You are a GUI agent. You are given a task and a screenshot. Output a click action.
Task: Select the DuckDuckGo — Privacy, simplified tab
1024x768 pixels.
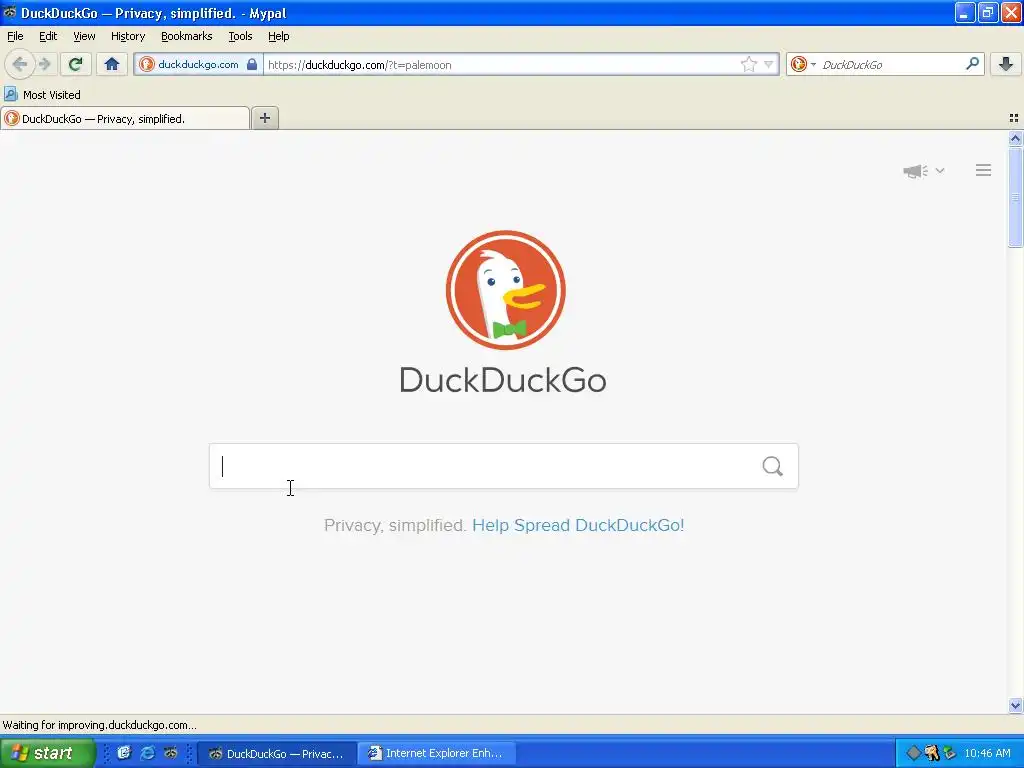click(125, 118)
